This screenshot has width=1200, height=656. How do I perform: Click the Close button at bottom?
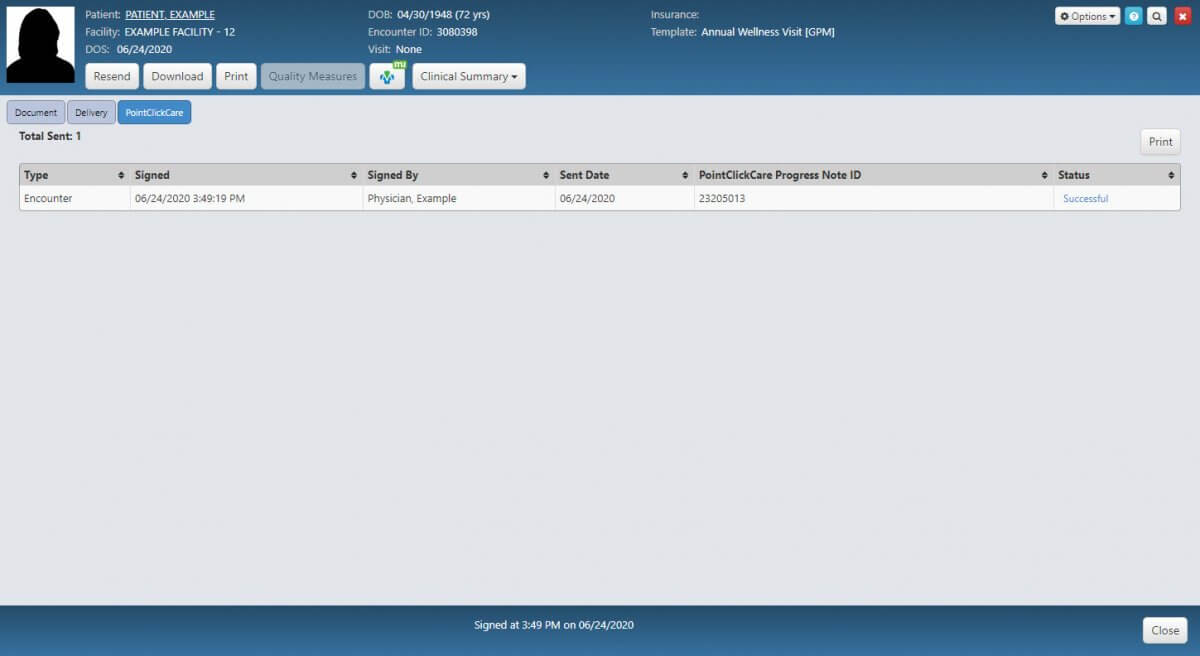pos(1165,630)
